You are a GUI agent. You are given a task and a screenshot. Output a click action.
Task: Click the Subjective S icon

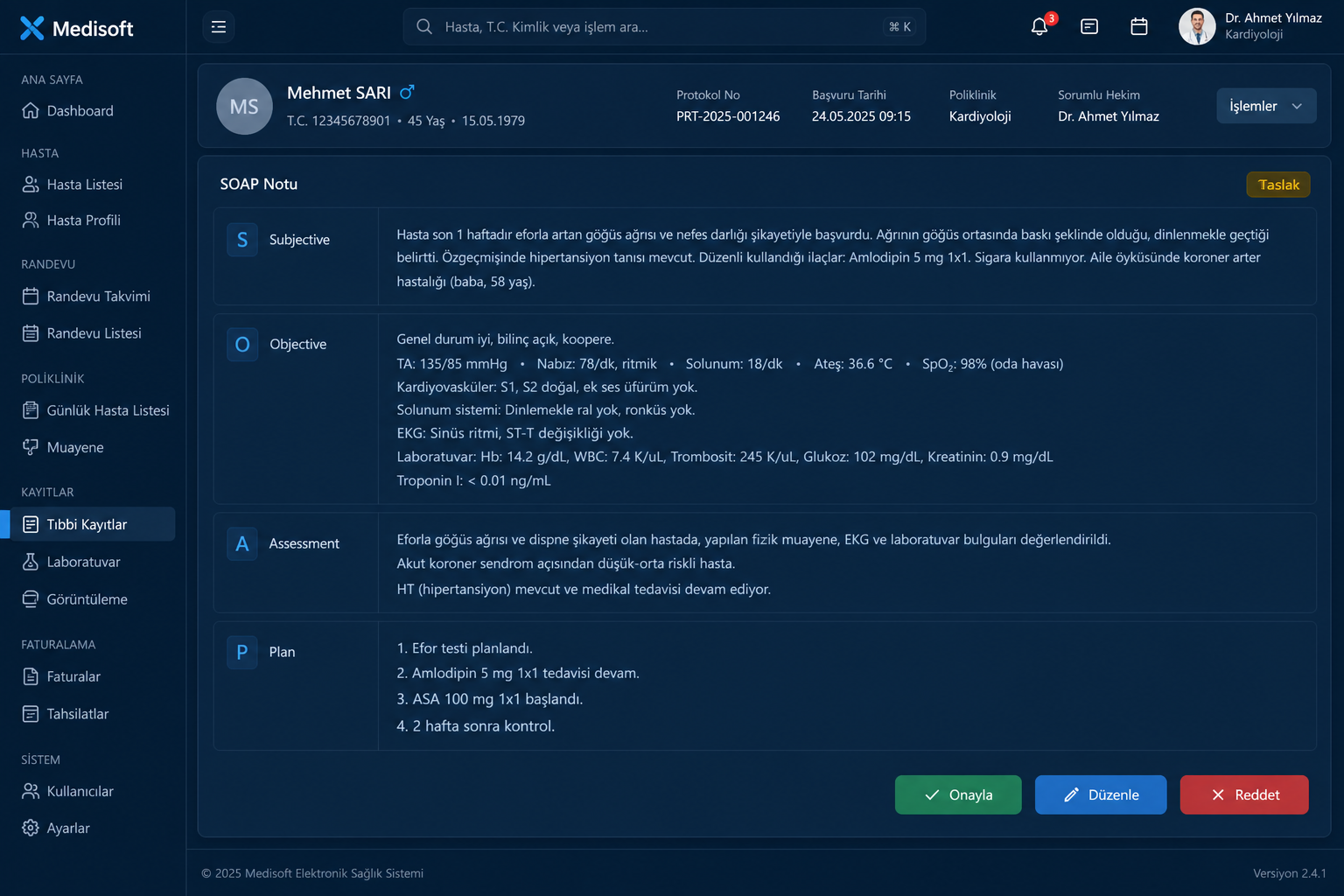(242, 240)
